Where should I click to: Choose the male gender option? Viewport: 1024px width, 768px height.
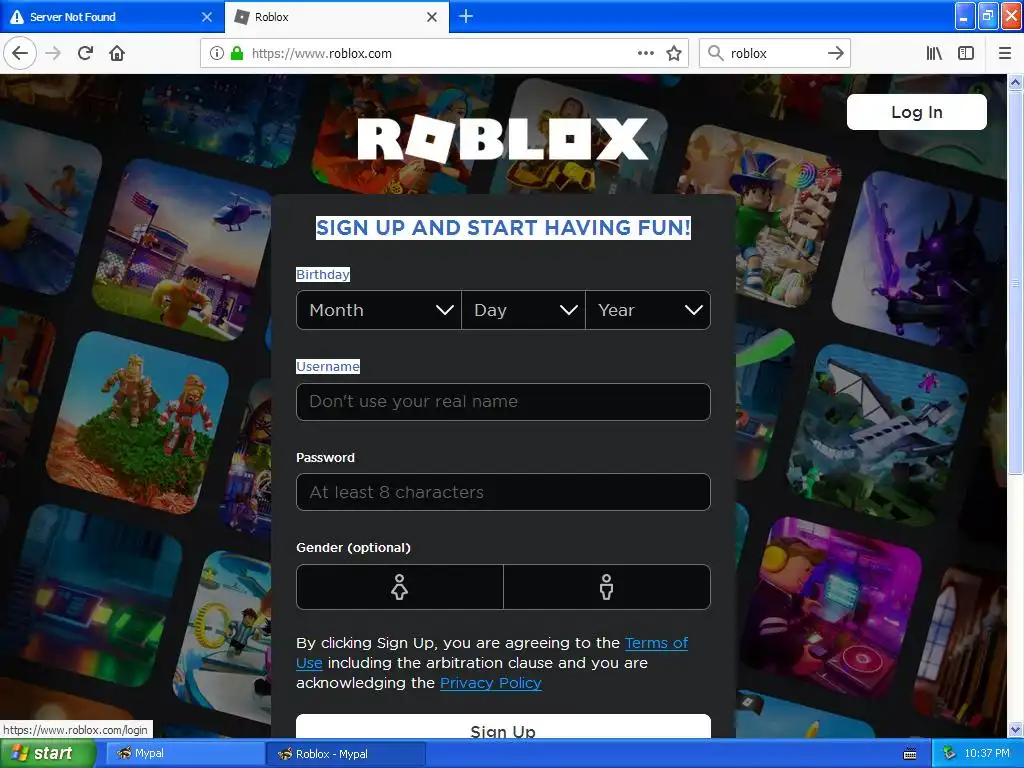[x=607, y=587]
